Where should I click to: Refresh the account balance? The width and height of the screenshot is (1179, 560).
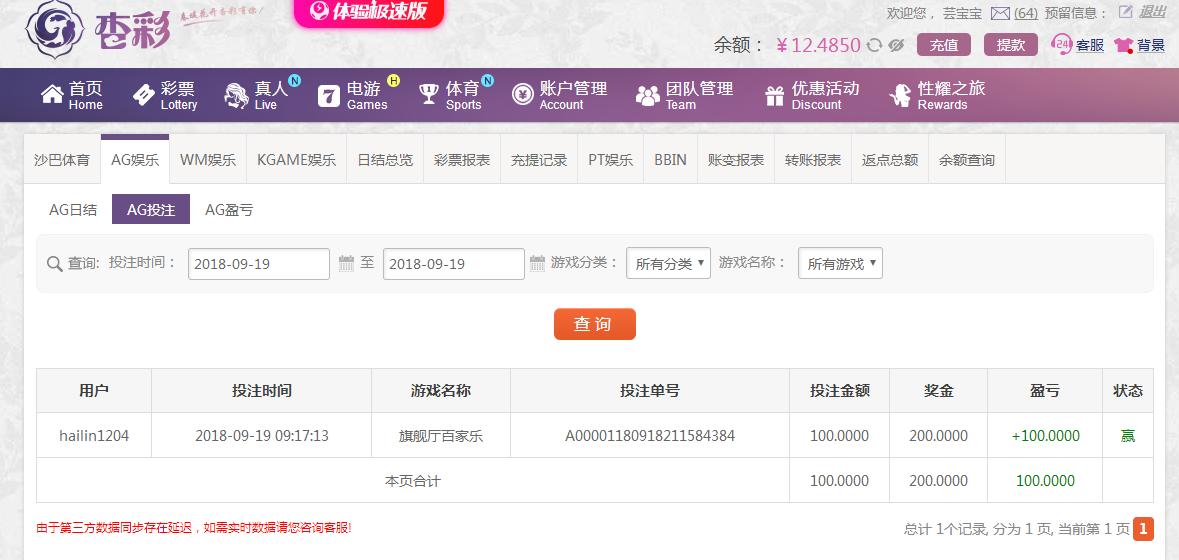click(x=874, y=46)
